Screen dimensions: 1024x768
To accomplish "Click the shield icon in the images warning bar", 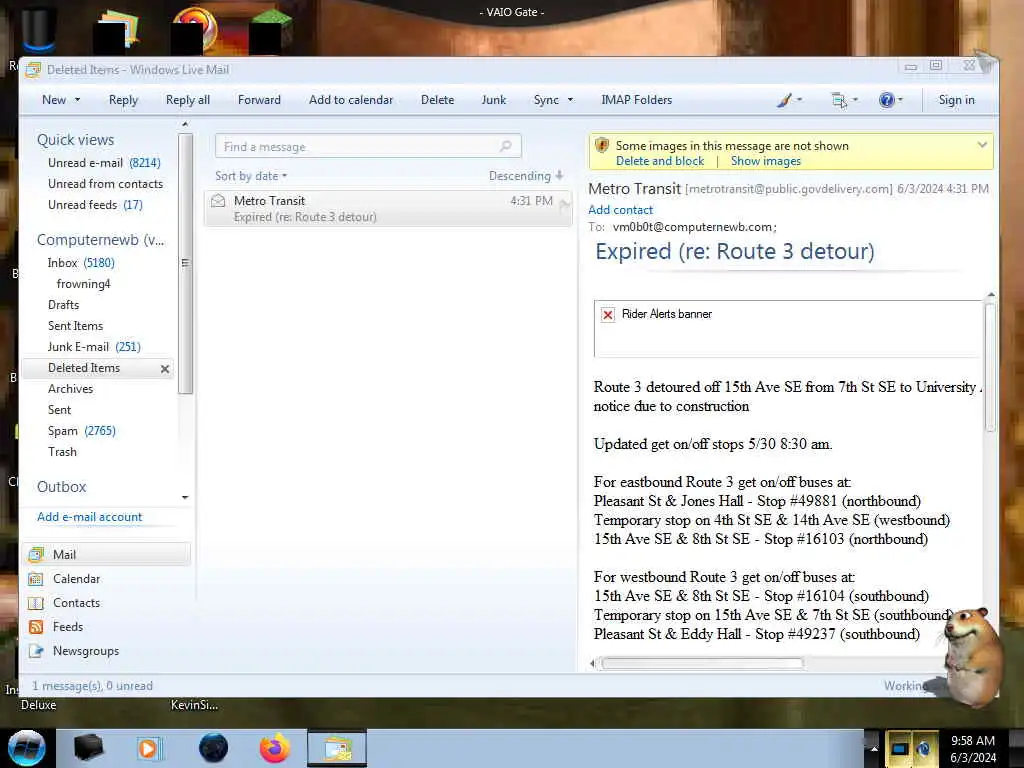I will tap(602, 146).
